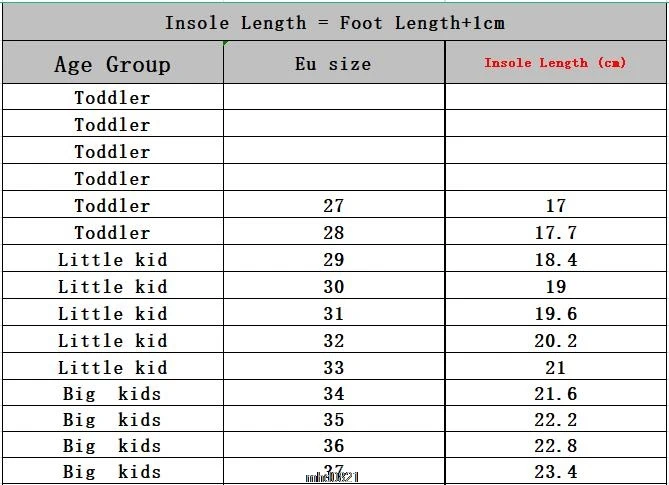Select the Little kid cell beside size 29
The height and width of the screenshot is (485, 669).
[112, 260]
